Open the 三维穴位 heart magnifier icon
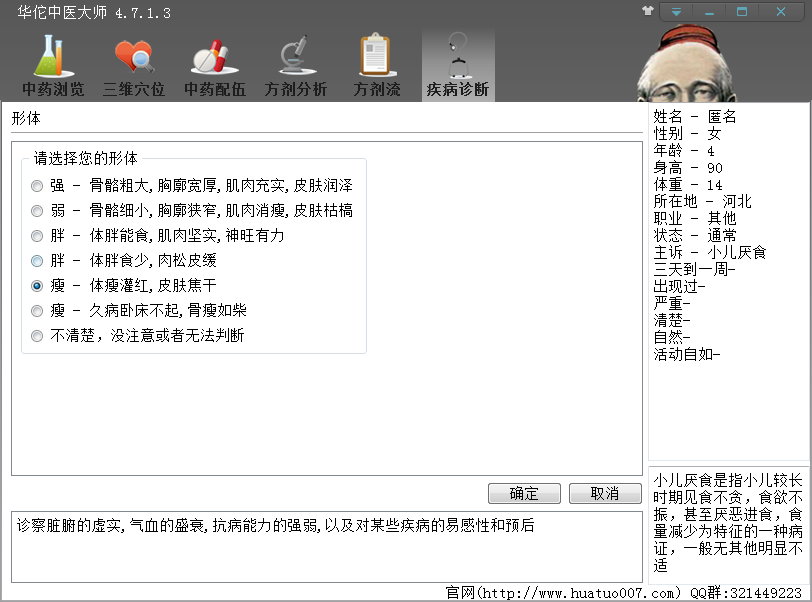The width and height of the screenshot is (812, 602). pos(134,57)
